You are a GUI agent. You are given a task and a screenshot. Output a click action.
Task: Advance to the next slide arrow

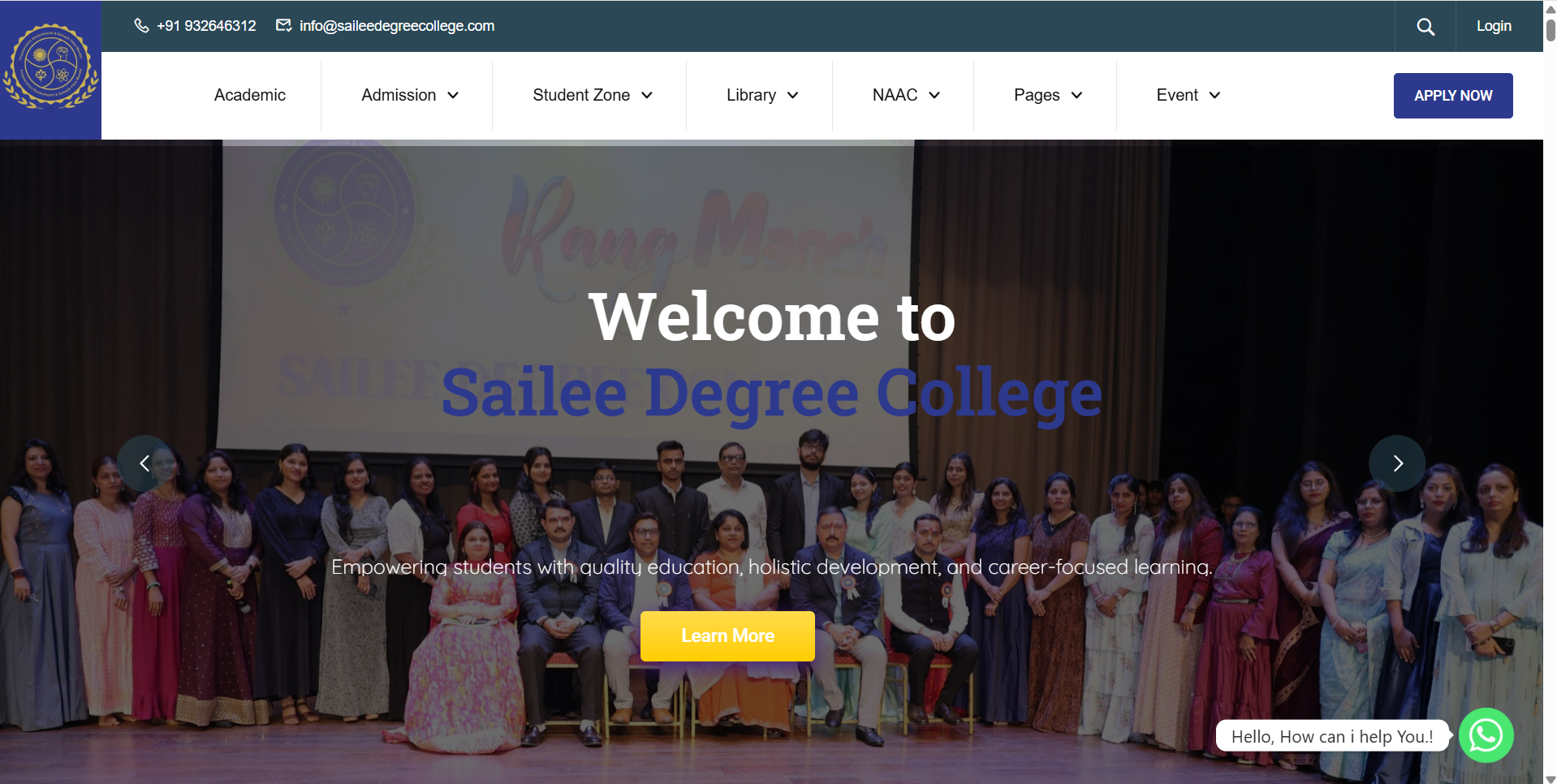(x=1397, y=463)
